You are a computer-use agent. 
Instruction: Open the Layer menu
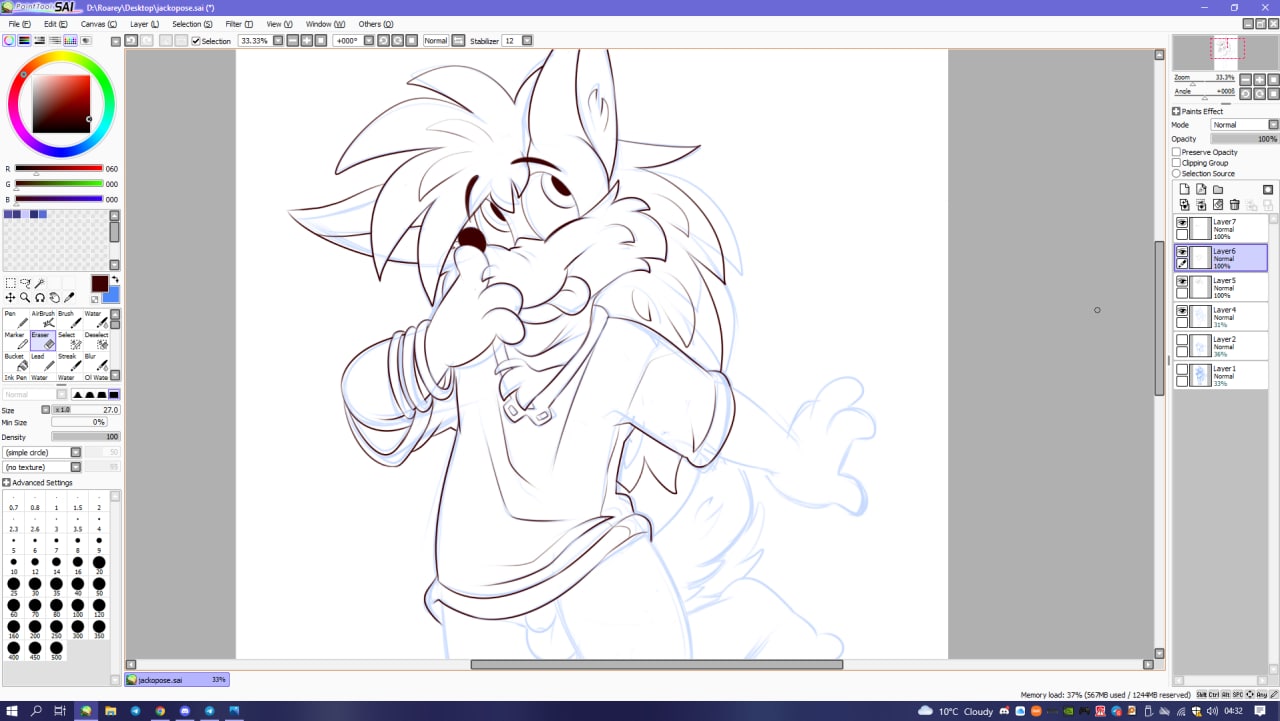(x=144, y=24)
